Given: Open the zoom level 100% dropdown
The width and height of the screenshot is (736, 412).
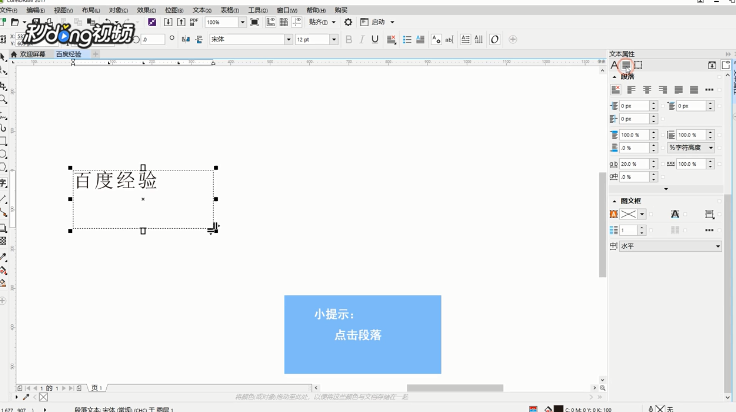Looking at the screenshot, I should (242, 22).
